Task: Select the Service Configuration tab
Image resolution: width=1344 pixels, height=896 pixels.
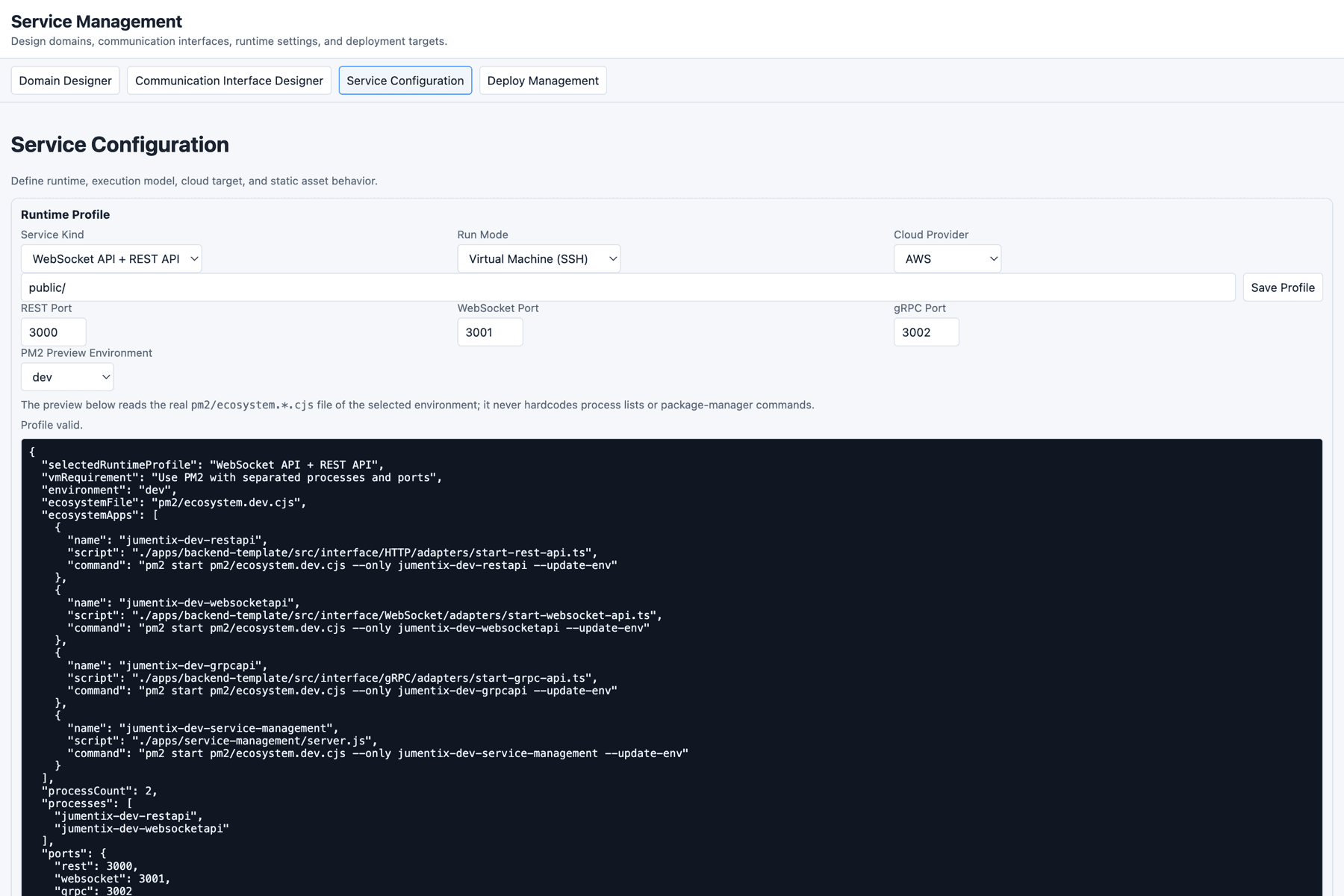Action: click(405, 81)
